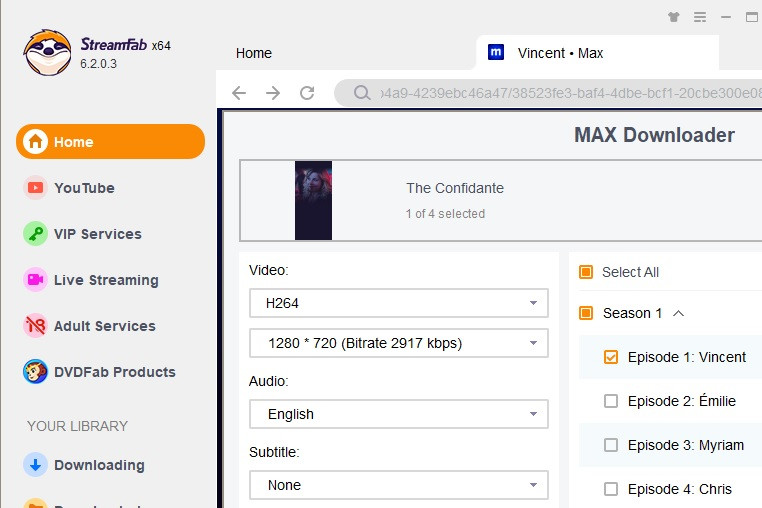Click the Season 1 label
Screen dimensions: 762x508
click(632, 313)
